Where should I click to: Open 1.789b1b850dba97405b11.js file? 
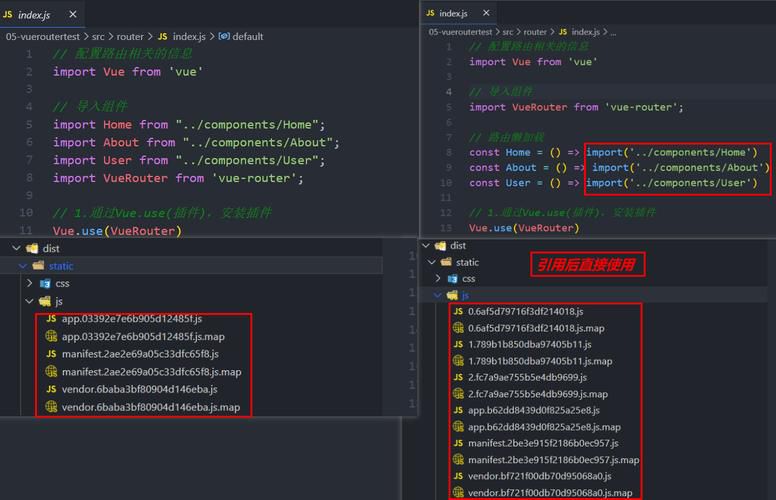click(x=530, y=345)
